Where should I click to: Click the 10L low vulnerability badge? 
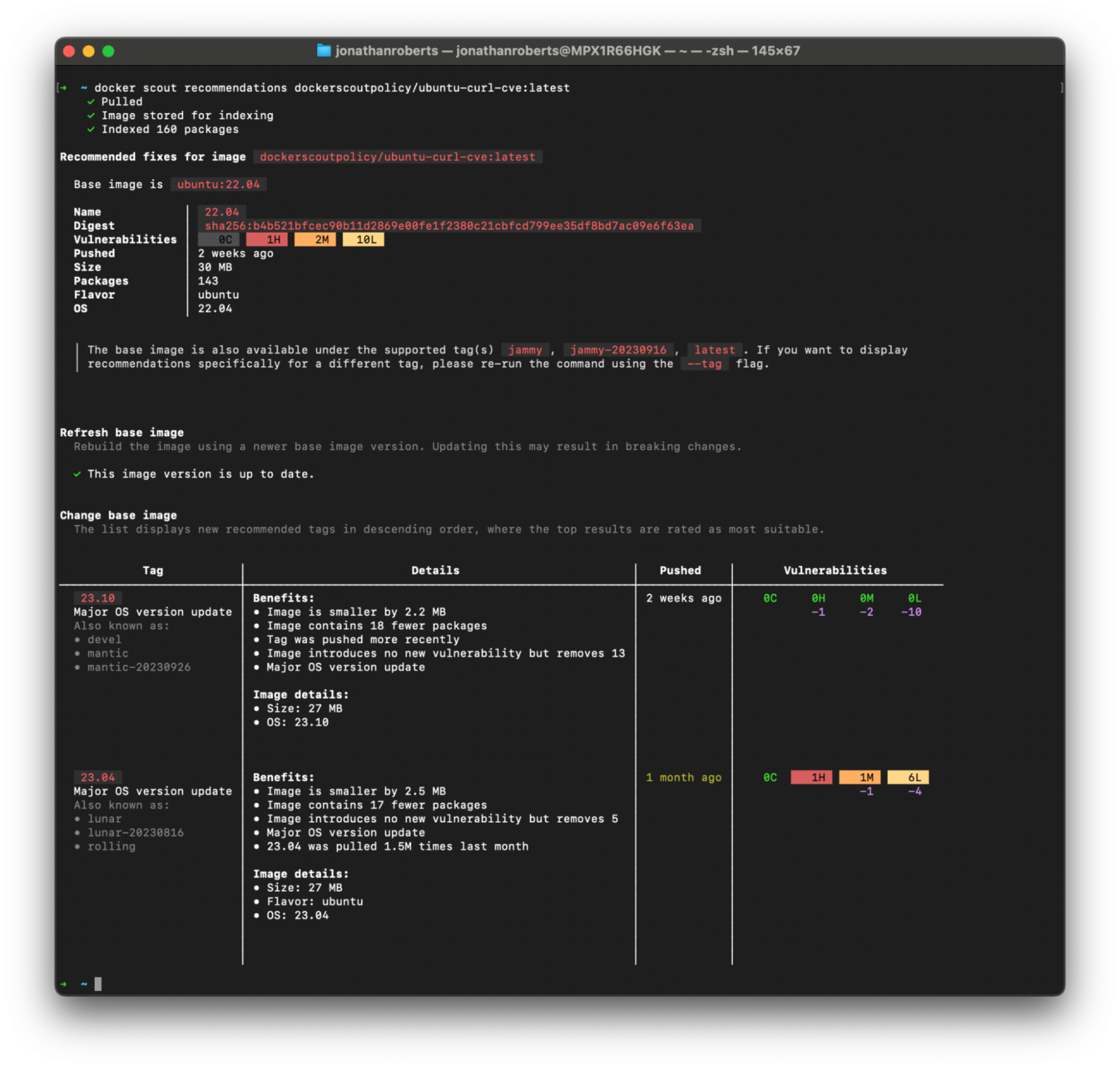363,239
